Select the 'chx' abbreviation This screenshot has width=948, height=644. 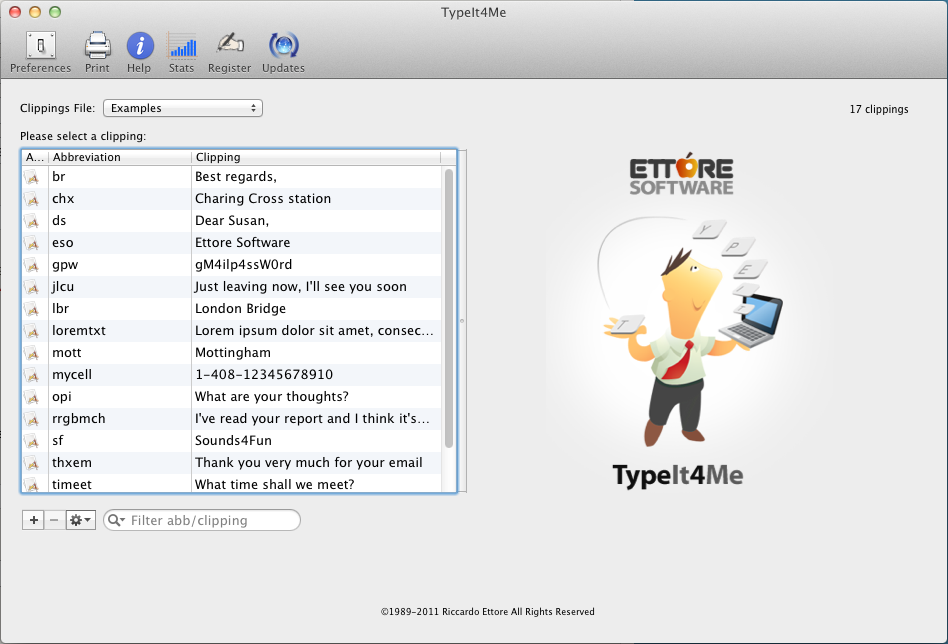click(x=63, y=198)
